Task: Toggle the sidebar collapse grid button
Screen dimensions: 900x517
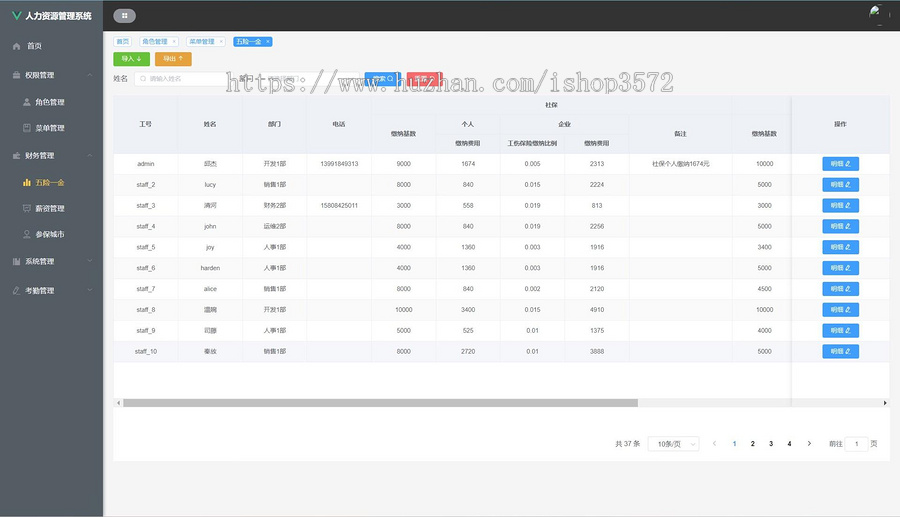Action: tap(125, 15)
